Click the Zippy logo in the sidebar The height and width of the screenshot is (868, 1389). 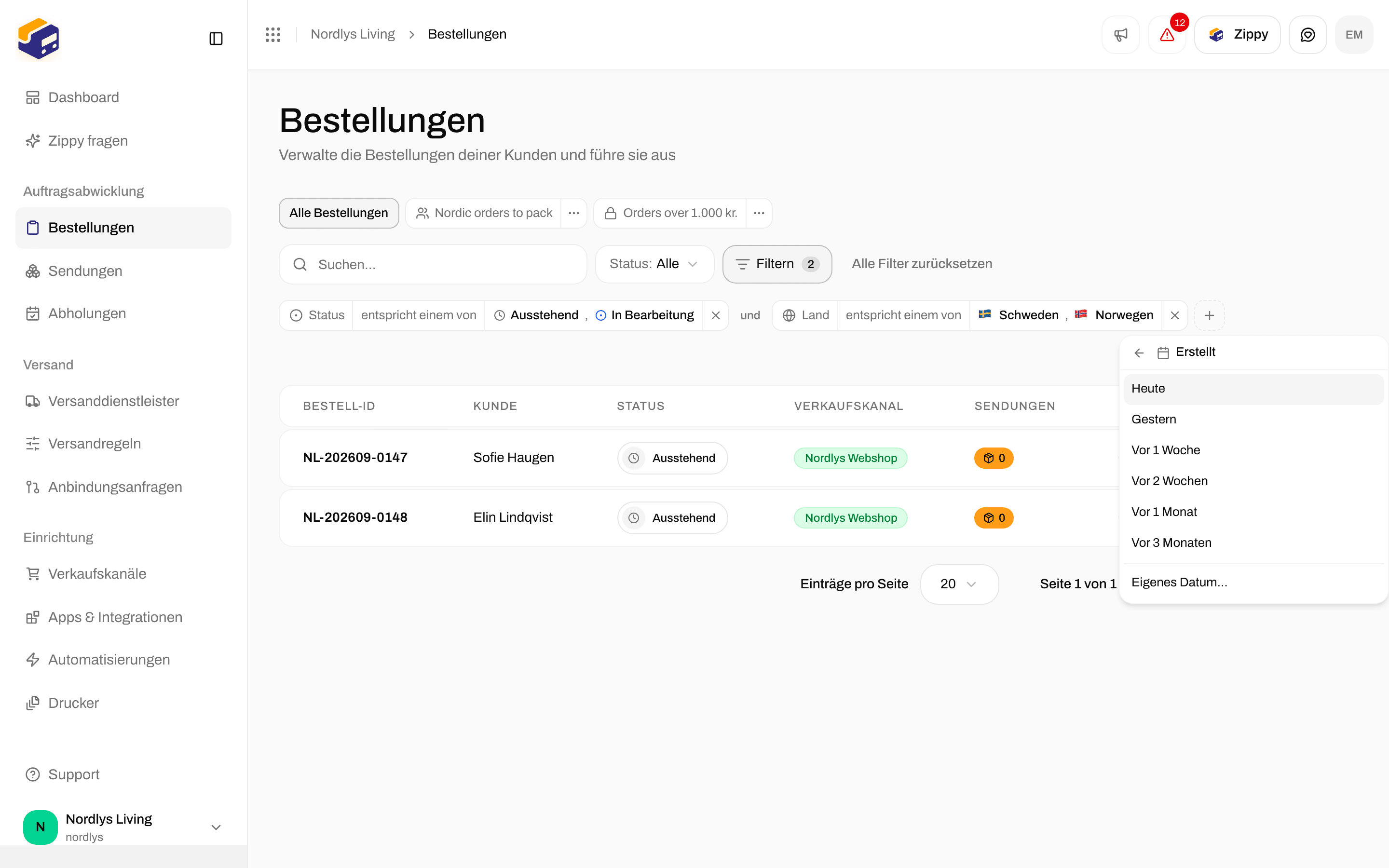pos(39,38)
